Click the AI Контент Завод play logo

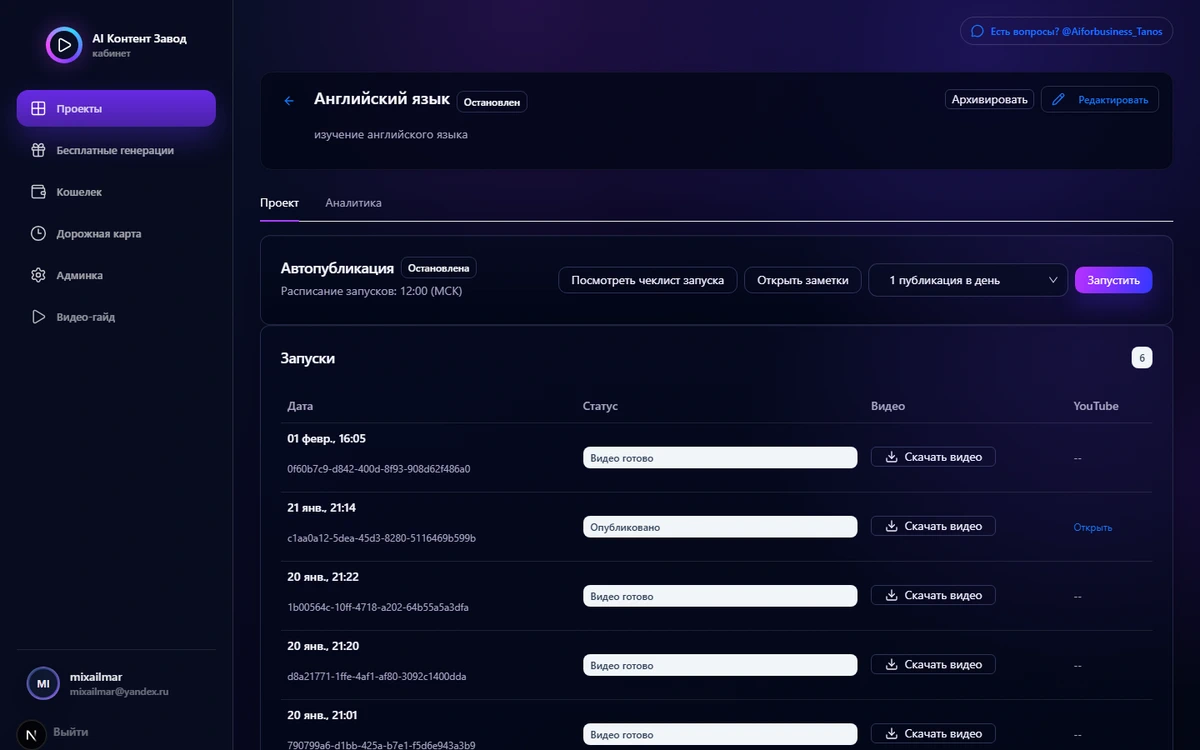tap(64, 45)
